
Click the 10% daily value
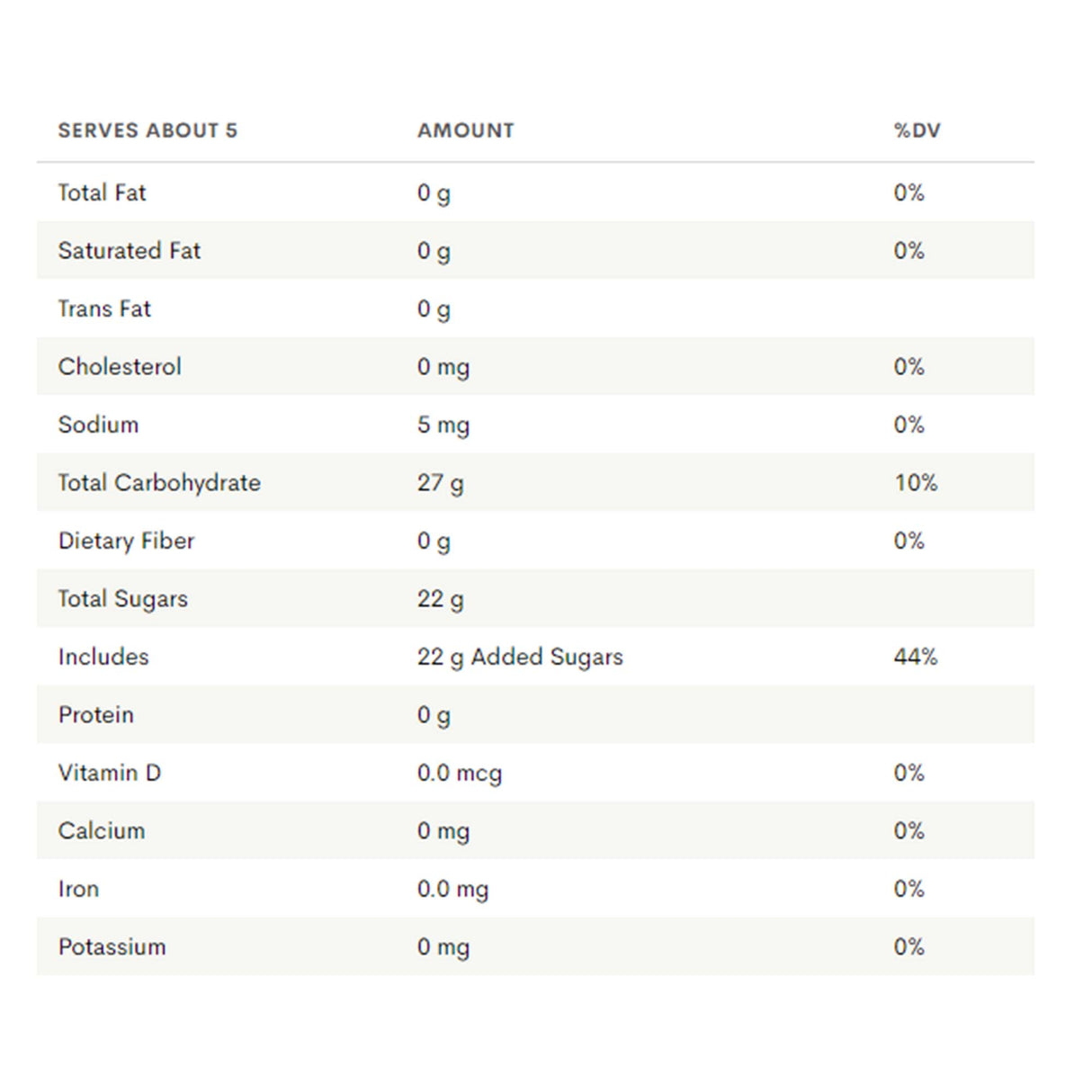[x=915, y=483]
